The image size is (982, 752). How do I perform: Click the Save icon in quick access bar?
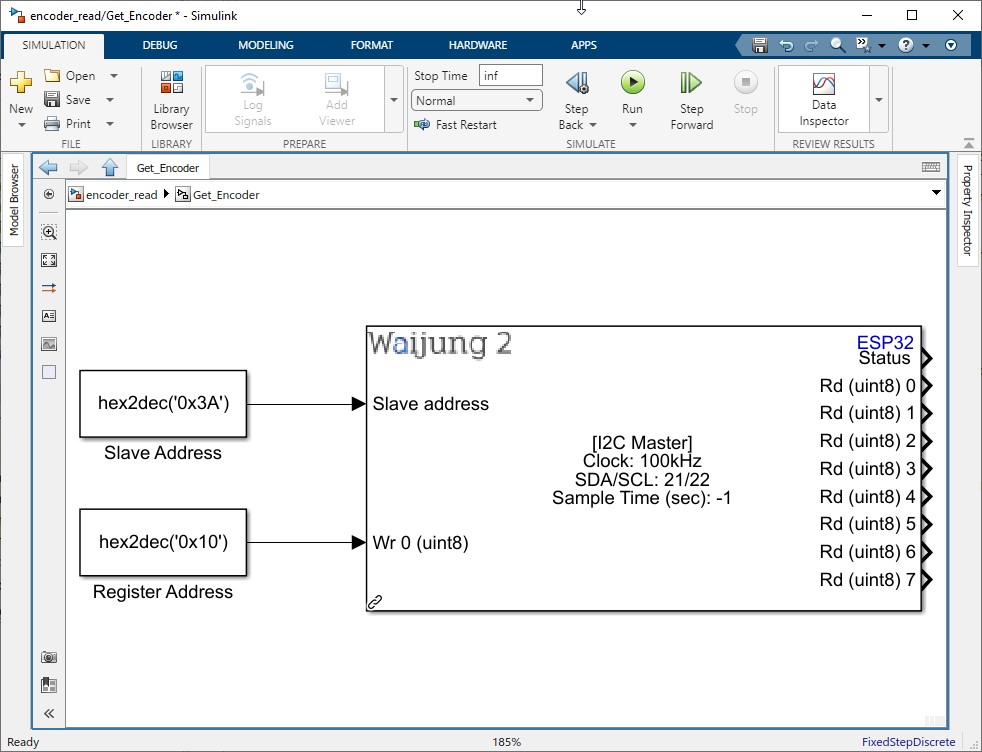point(760,45)
